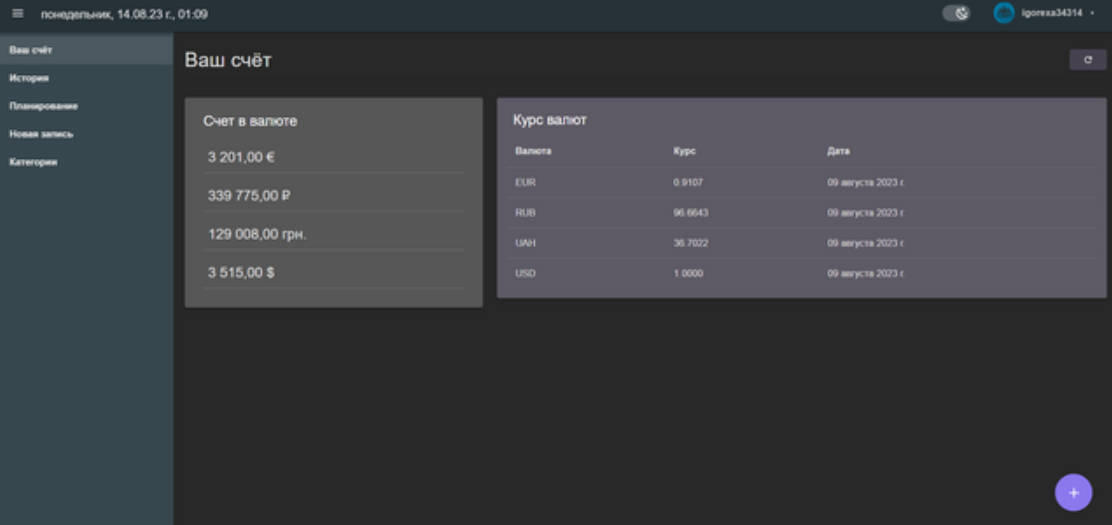Click the Ваш счёт page heading
The height and width of the screenshot is (525, 1112).
click(x=228, y=60)
